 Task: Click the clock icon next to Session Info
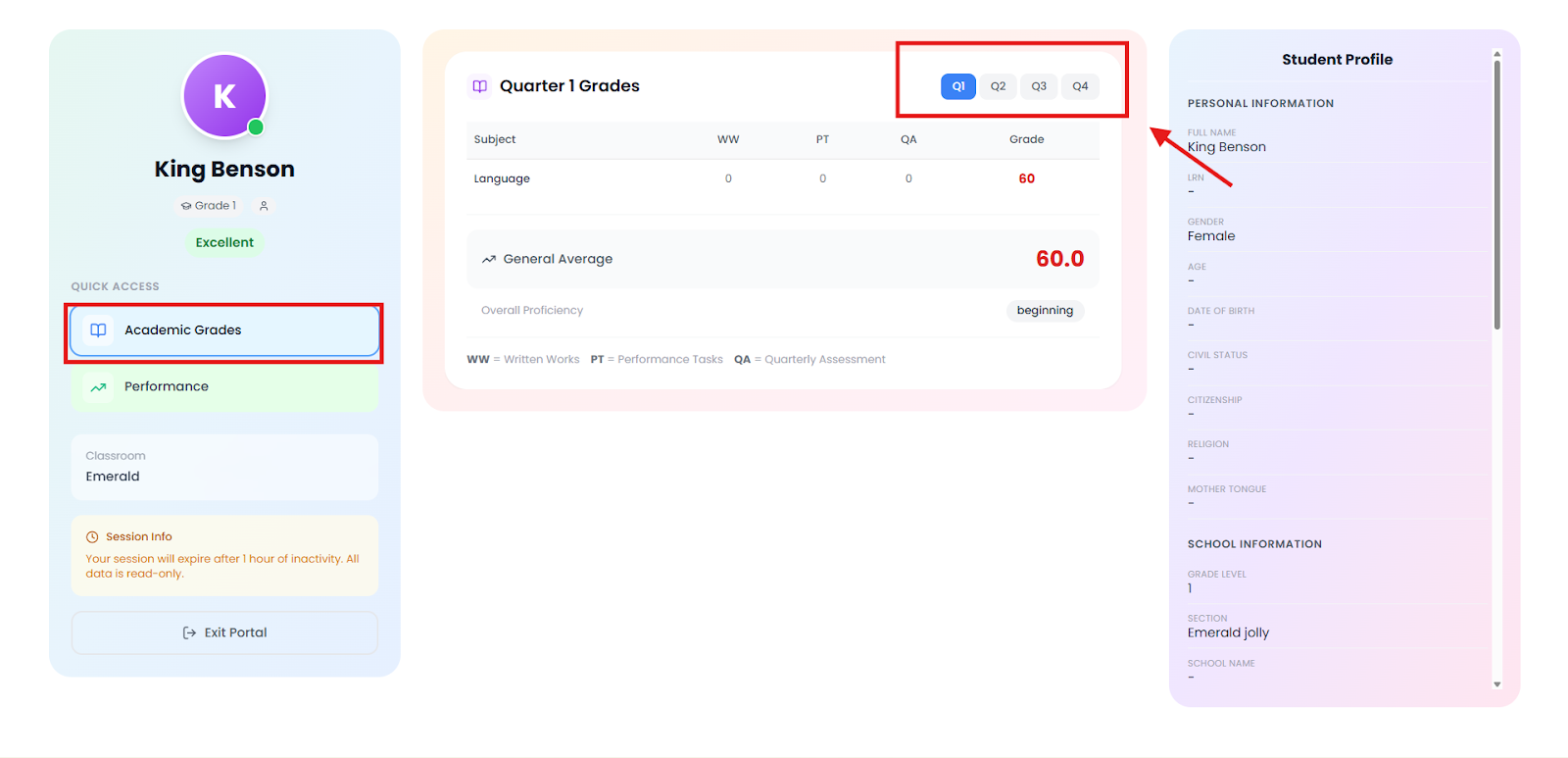point(92,537)
